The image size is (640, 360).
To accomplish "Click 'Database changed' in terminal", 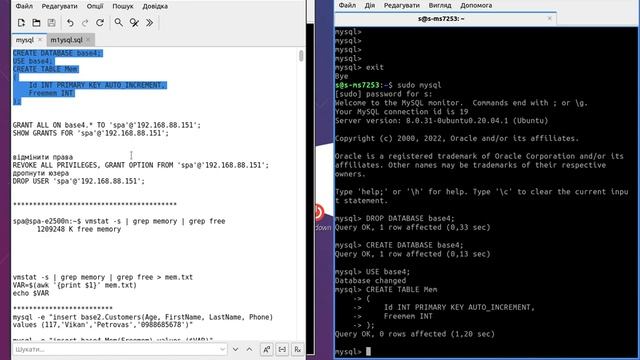I will point(371,281).
